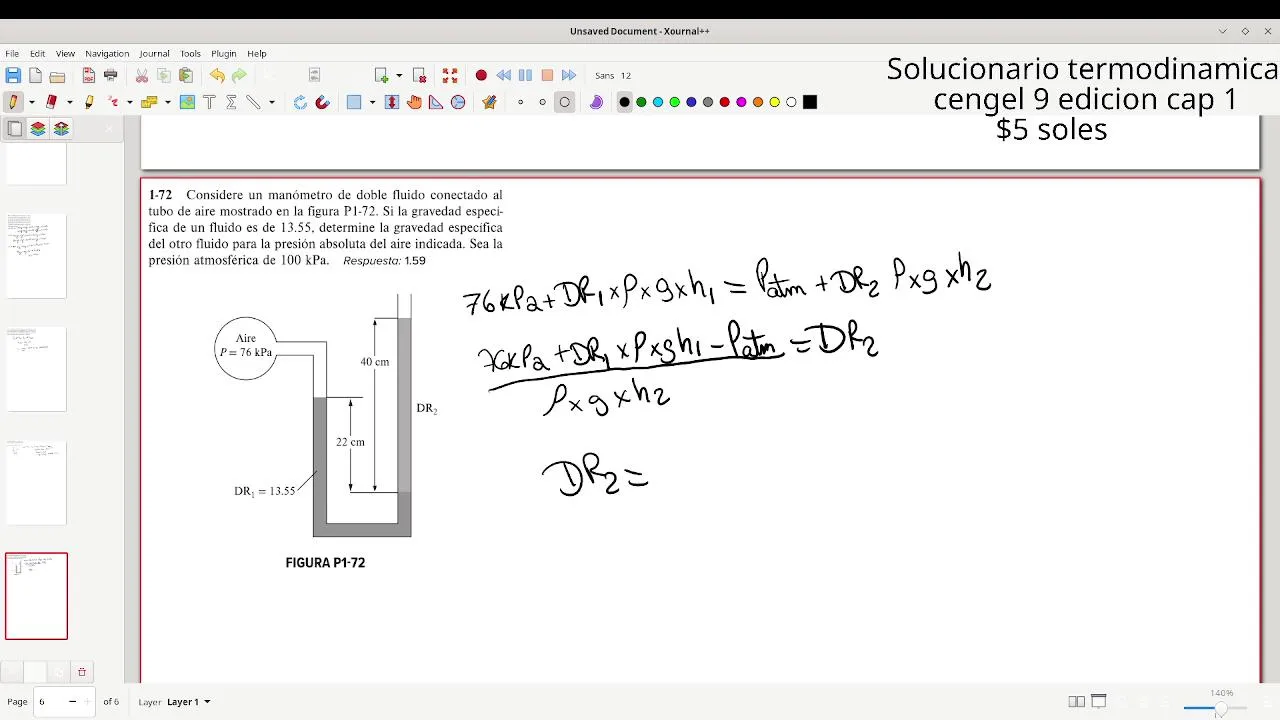The height and width of the screenshot is (720, 1280).
Task: Redo the undone action
Action: coord(239,75)
